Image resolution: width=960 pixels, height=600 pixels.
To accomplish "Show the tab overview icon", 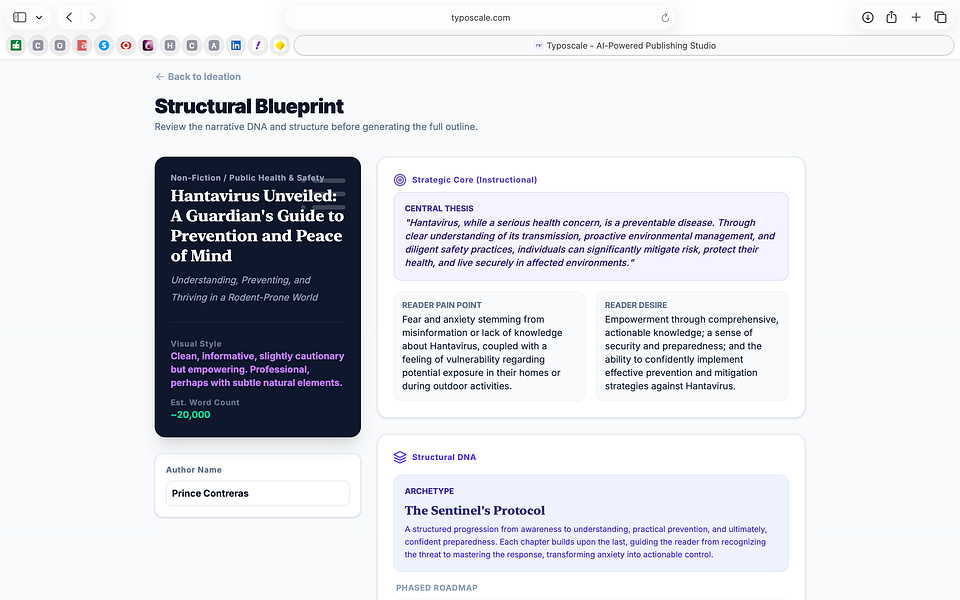I will (940, 17).
